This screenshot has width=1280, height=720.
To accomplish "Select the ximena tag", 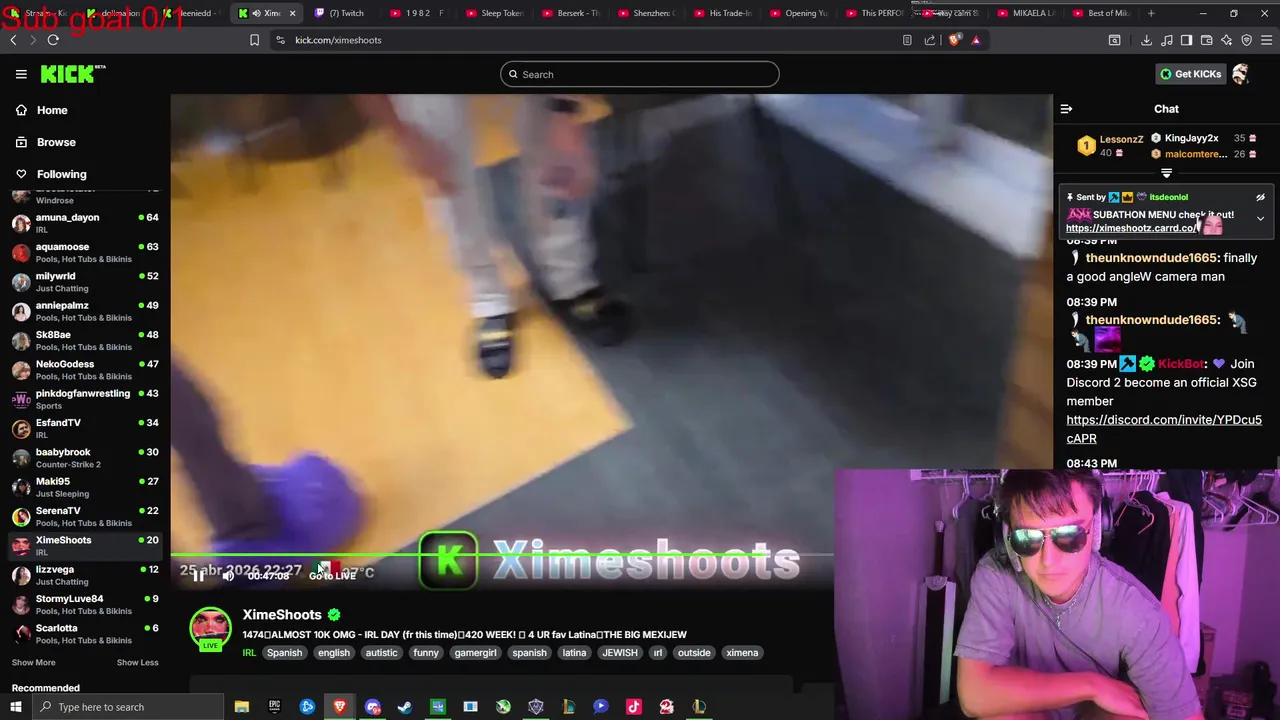I will pyautogui.click(x=742, y=653).
